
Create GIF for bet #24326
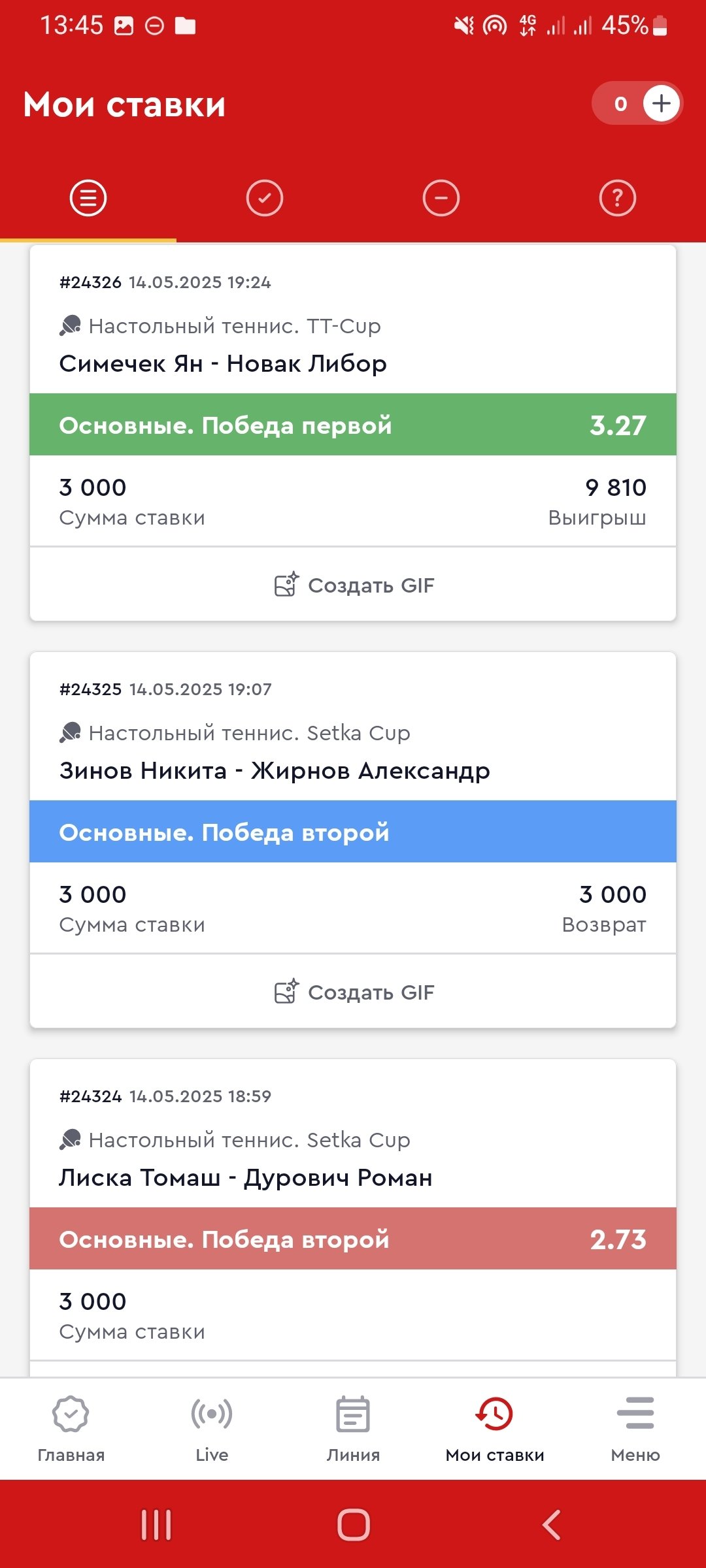coord(353,585)
